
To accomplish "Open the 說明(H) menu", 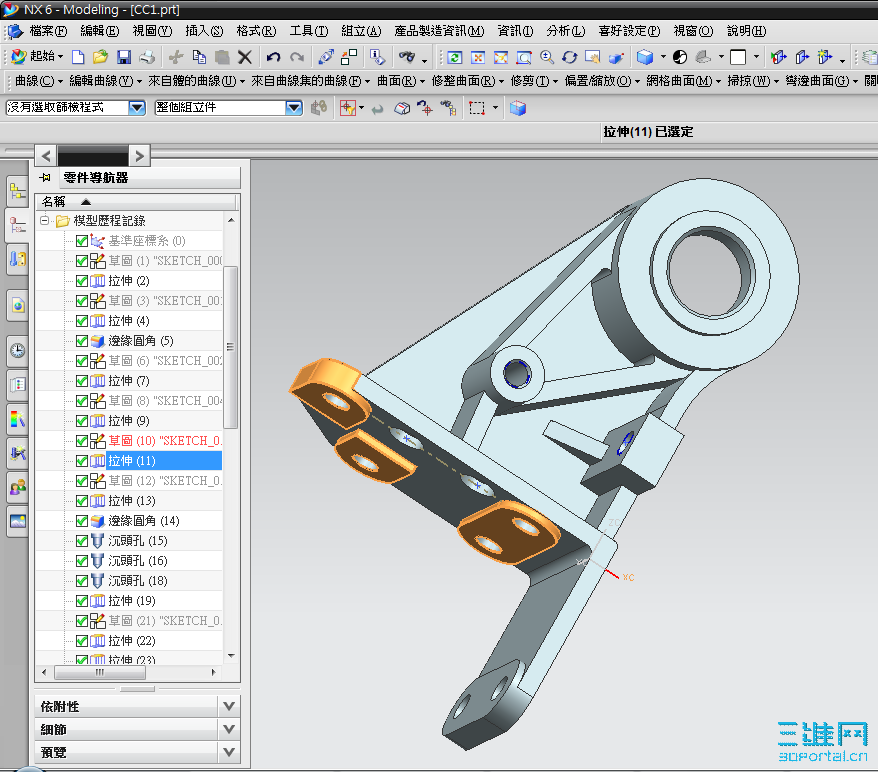I will click(x=746, y=31).
